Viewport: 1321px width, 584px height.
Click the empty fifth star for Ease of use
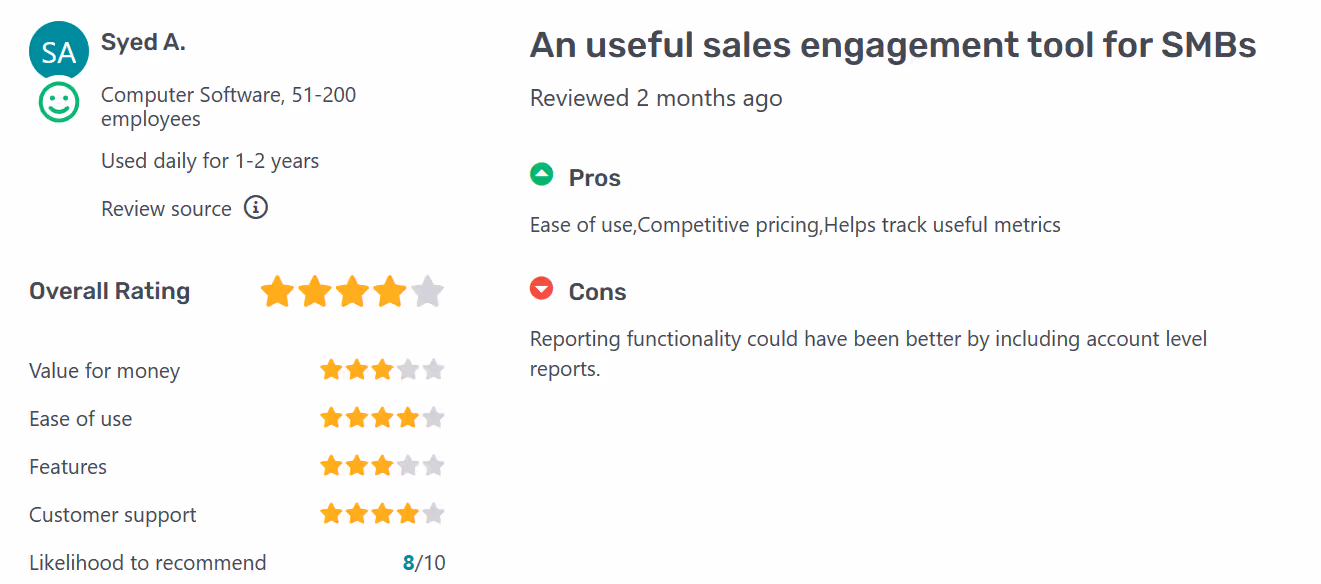point(434,418)
